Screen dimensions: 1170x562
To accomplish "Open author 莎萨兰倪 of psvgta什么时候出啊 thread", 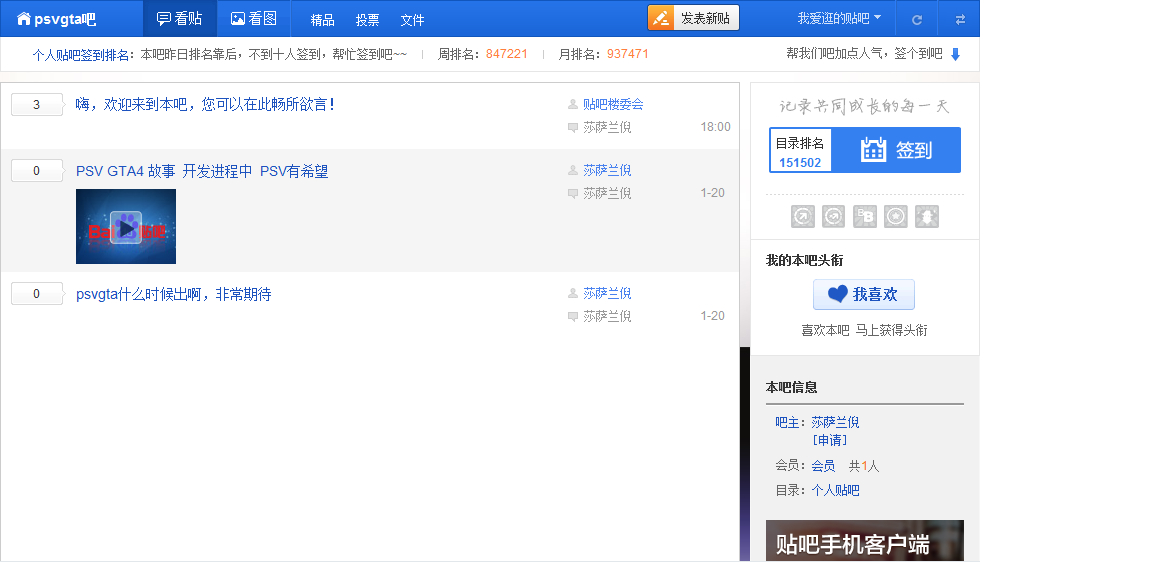I will 607,293.
